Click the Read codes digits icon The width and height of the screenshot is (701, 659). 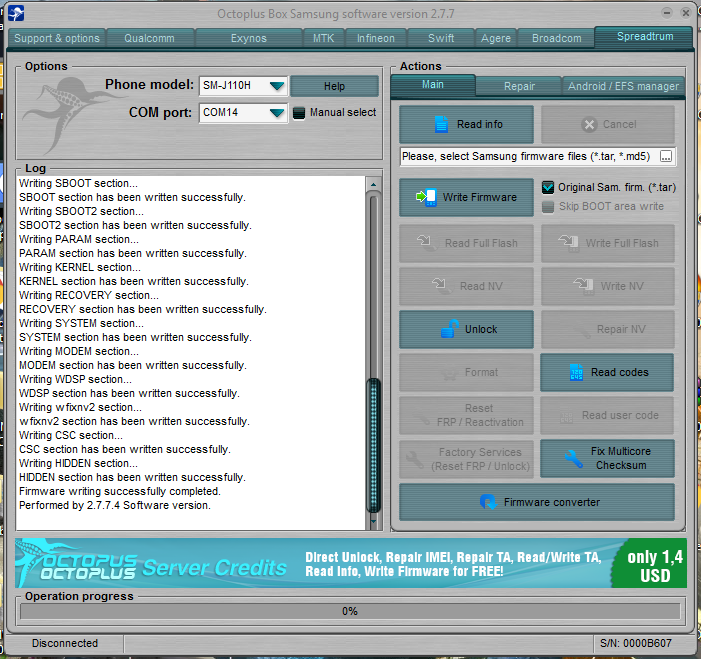click(x=576, y=372)
